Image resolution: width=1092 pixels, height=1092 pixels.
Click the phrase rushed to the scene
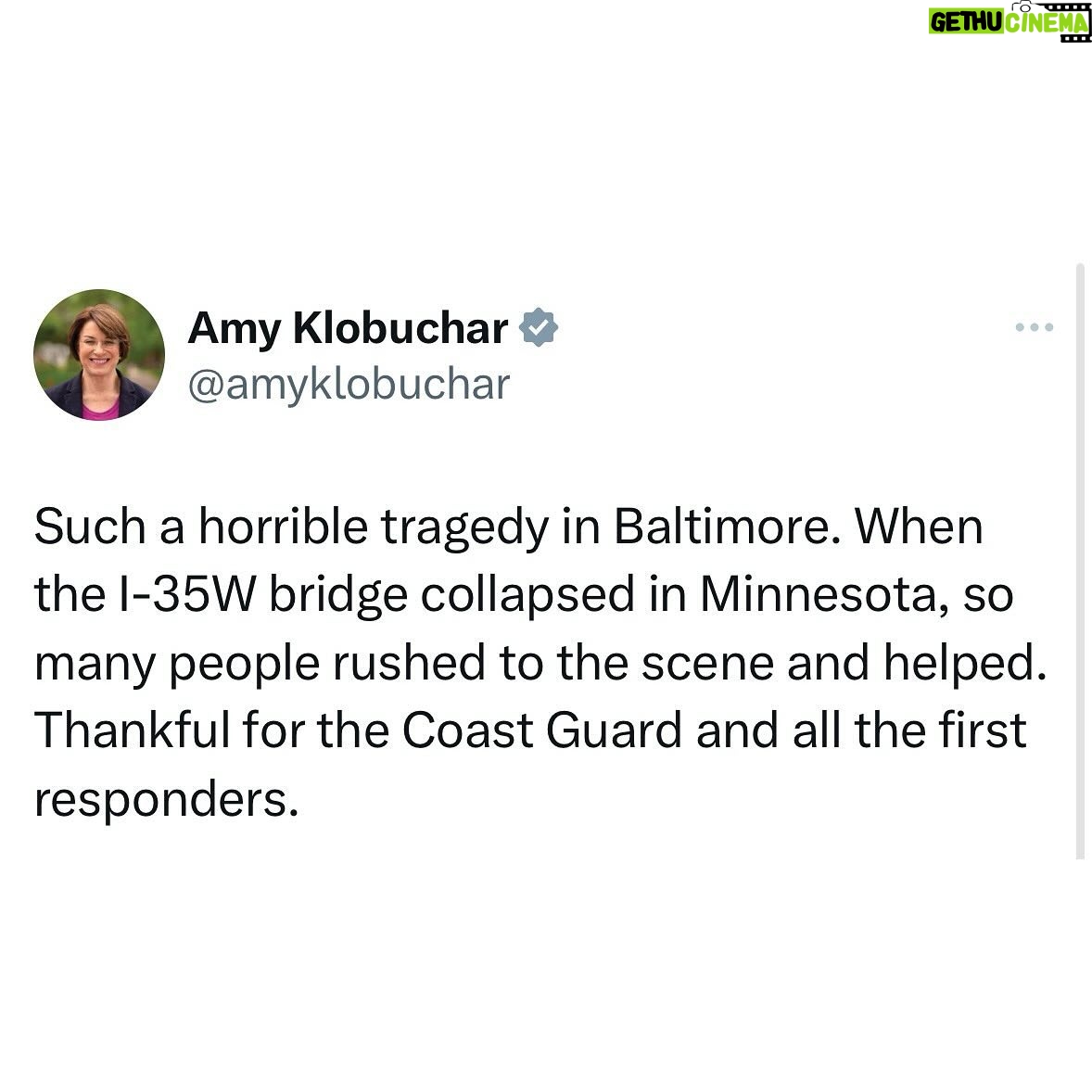pos(553,662)
